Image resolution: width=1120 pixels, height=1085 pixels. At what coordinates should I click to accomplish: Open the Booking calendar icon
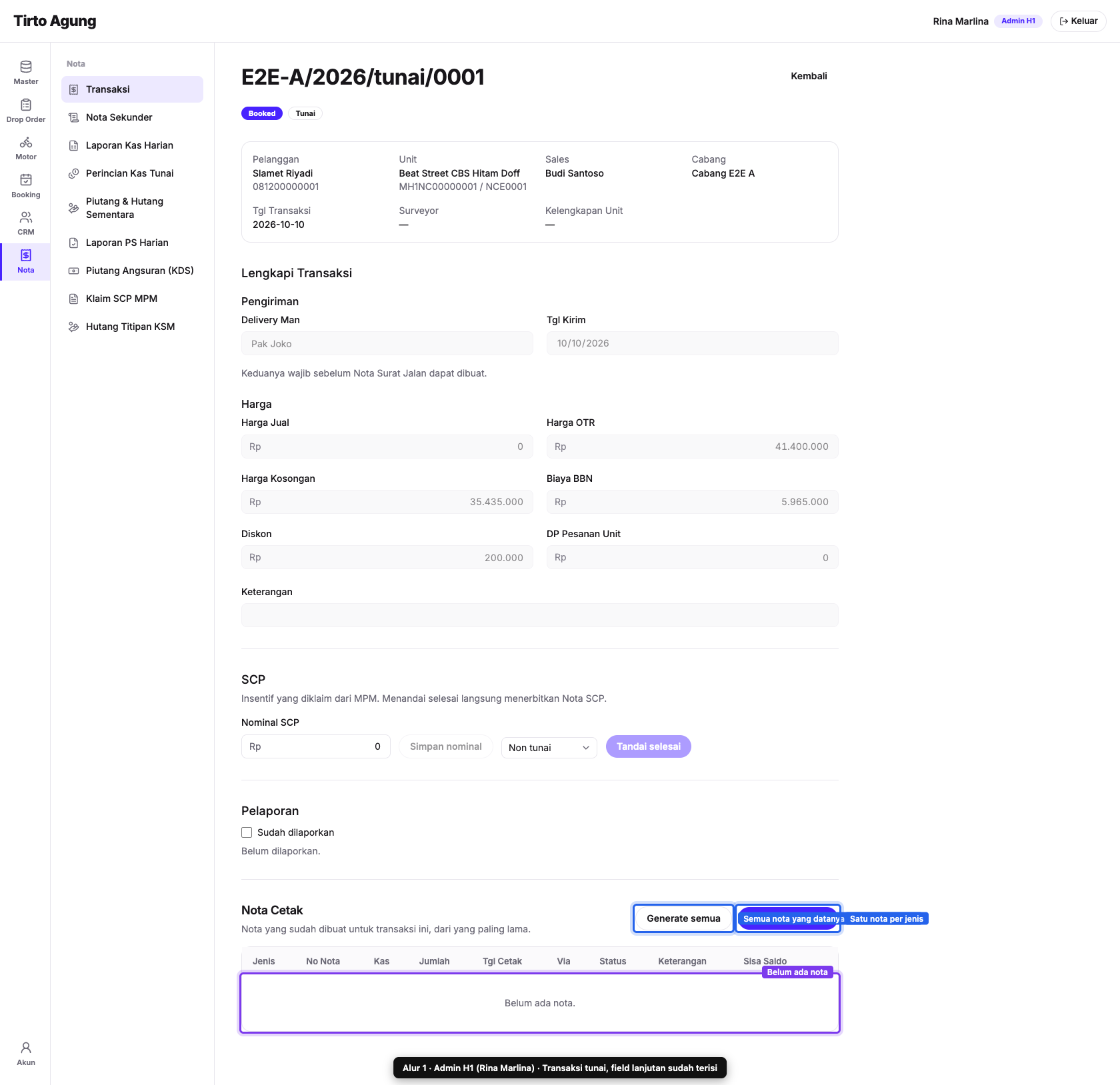pos(26,180)
